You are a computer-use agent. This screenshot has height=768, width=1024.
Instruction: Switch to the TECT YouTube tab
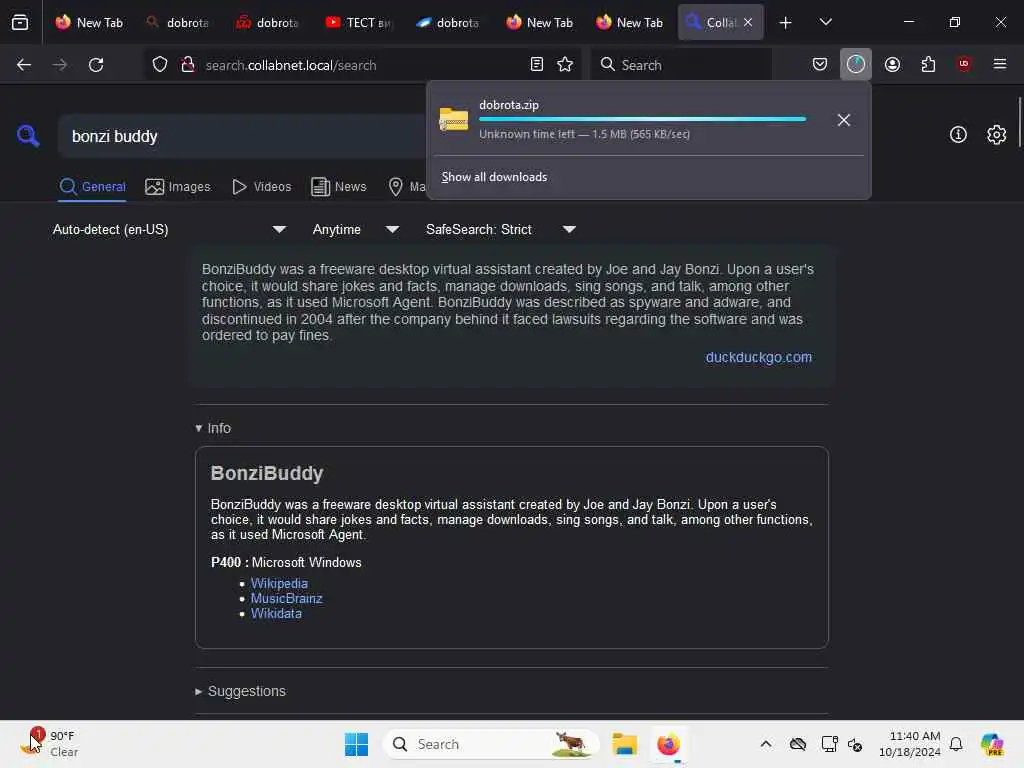(x=359, y=22)
